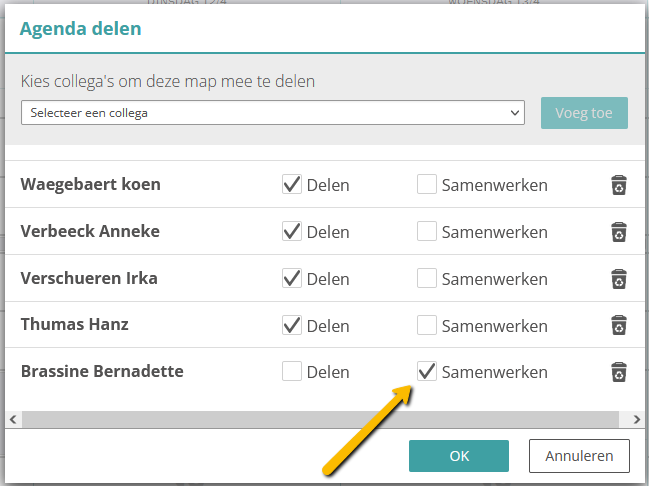Screen dimensions: 649x486
Task: Remove Thumas Hanz using trash icon
Action: coord(619,325)
